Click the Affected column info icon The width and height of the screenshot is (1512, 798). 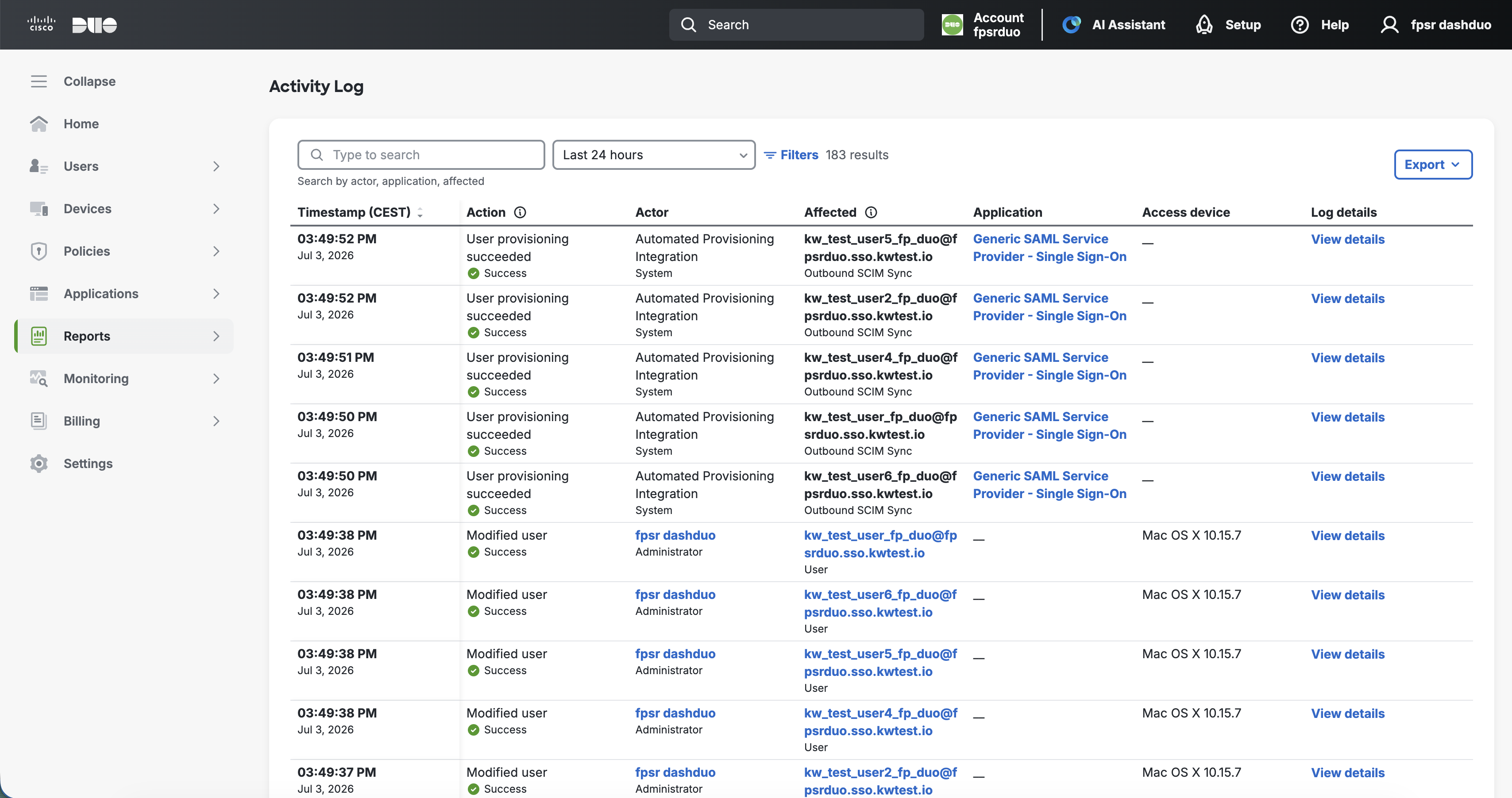pos(871,212)
